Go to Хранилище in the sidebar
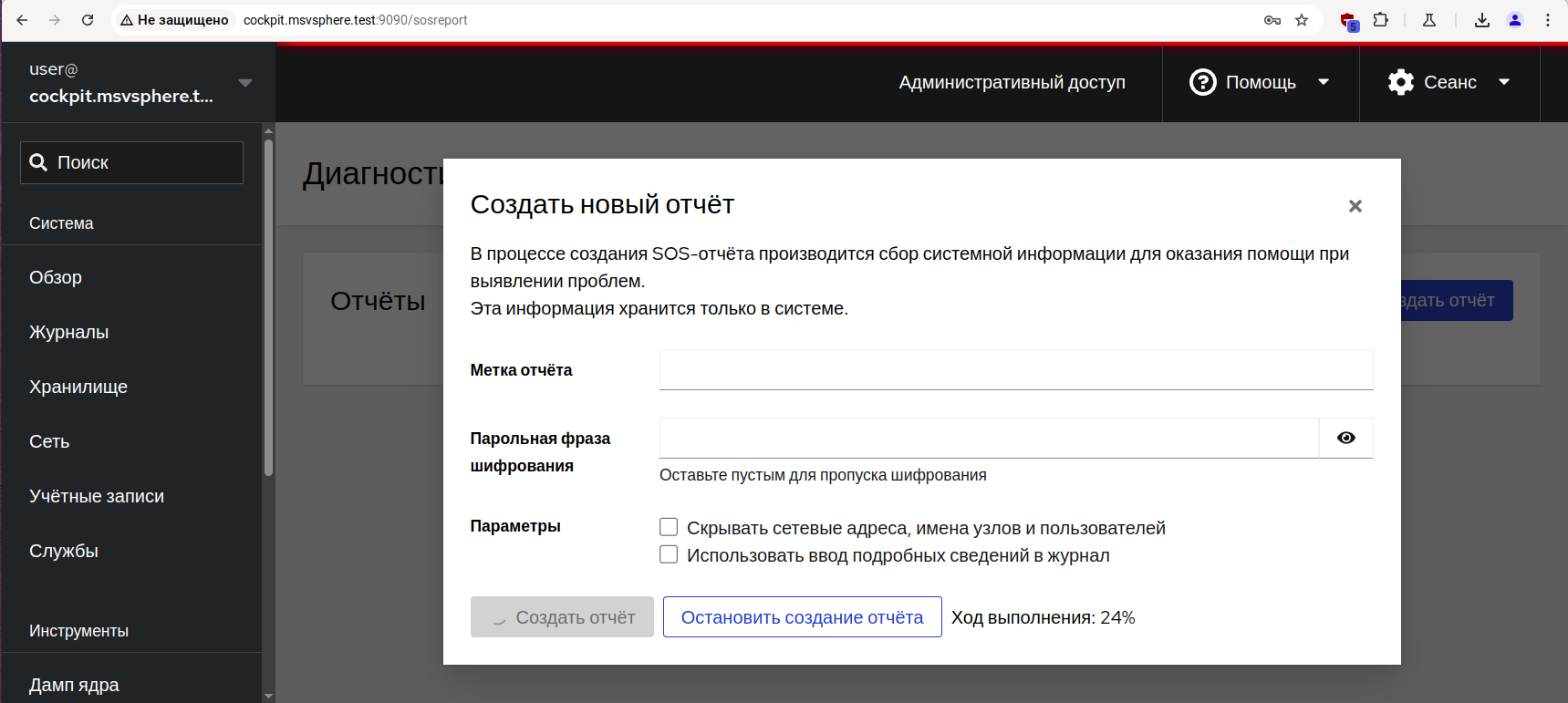The image size is (1568, 703). click(x=78, y=387)
